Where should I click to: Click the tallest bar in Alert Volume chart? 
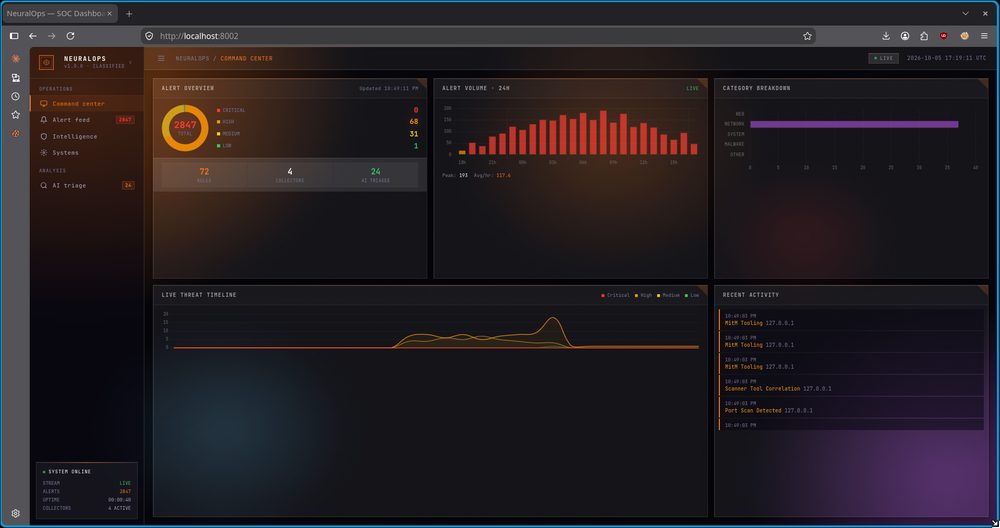[603, 133]
